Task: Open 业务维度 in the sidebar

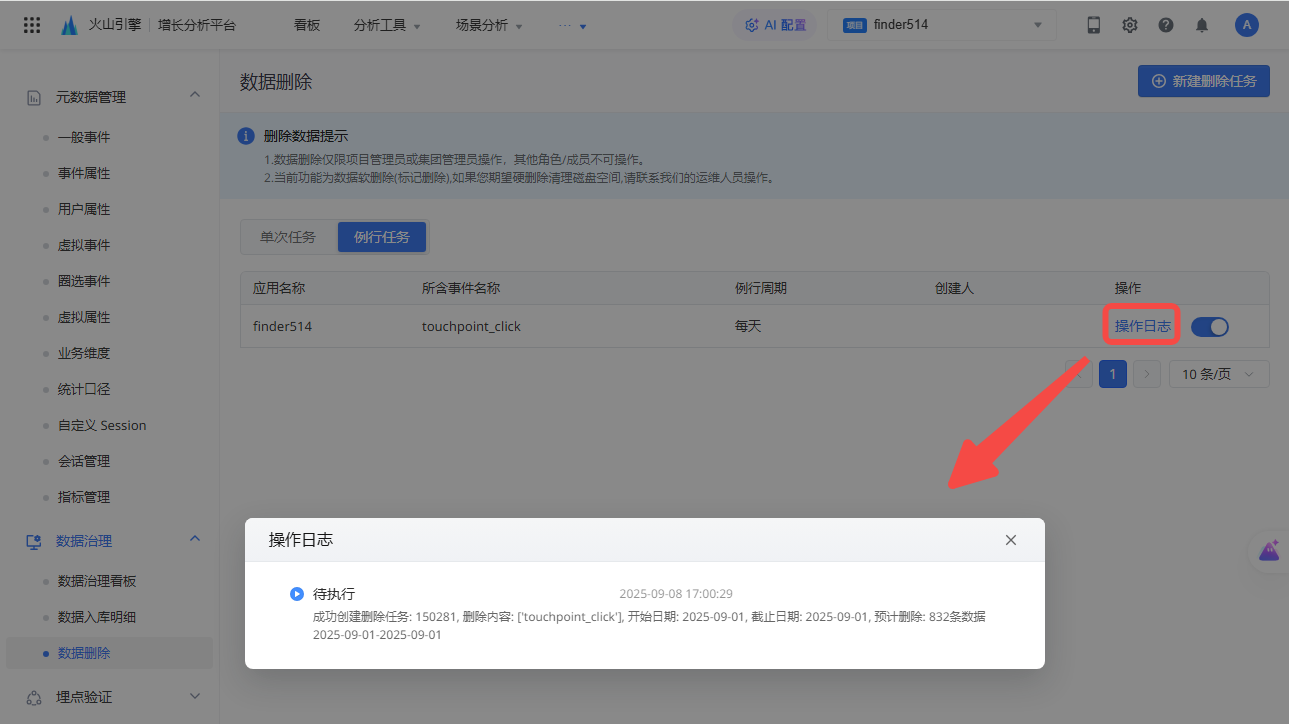Action: [84, 353]
